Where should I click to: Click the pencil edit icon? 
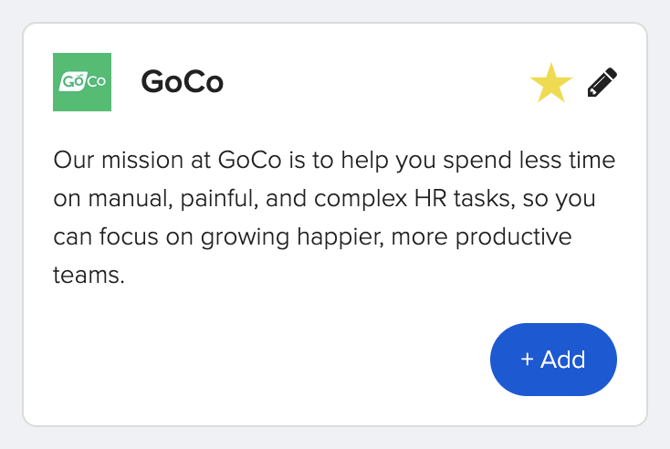click(602, 82)
